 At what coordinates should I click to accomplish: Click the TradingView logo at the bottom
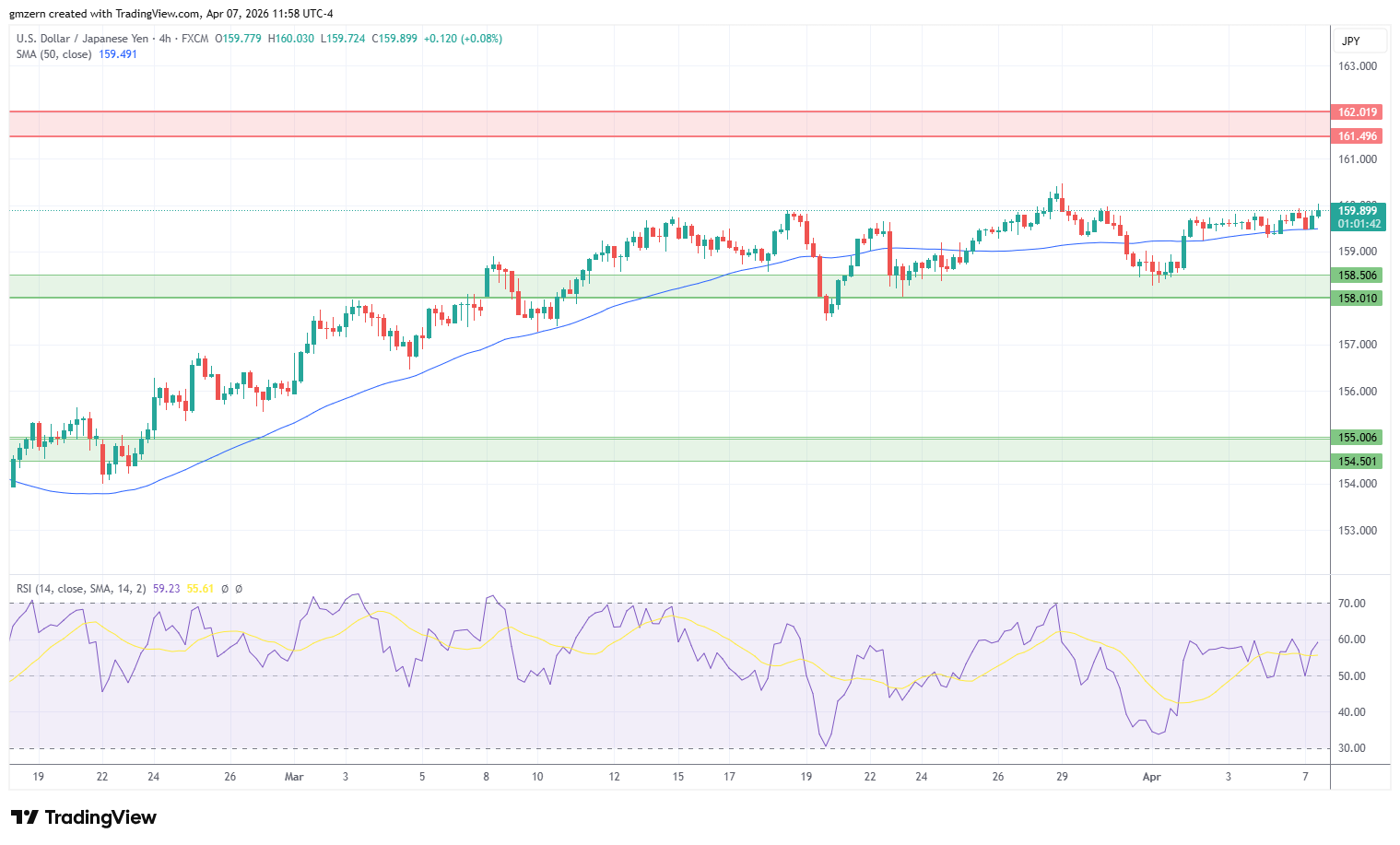pyautogui.click(x=84, y=817)
